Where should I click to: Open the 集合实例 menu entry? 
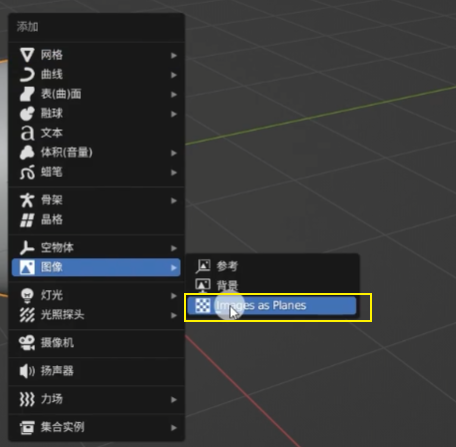96,428
